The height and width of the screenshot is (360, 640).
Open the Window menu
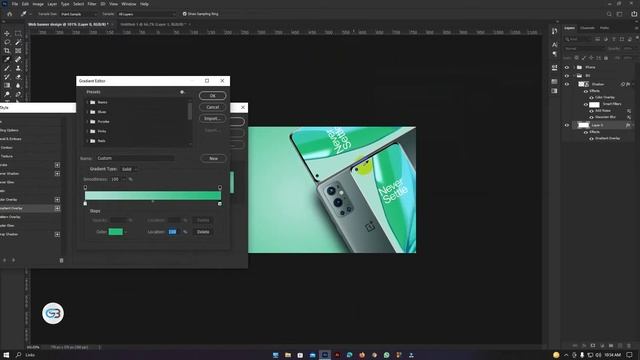(x=129, y=4)
